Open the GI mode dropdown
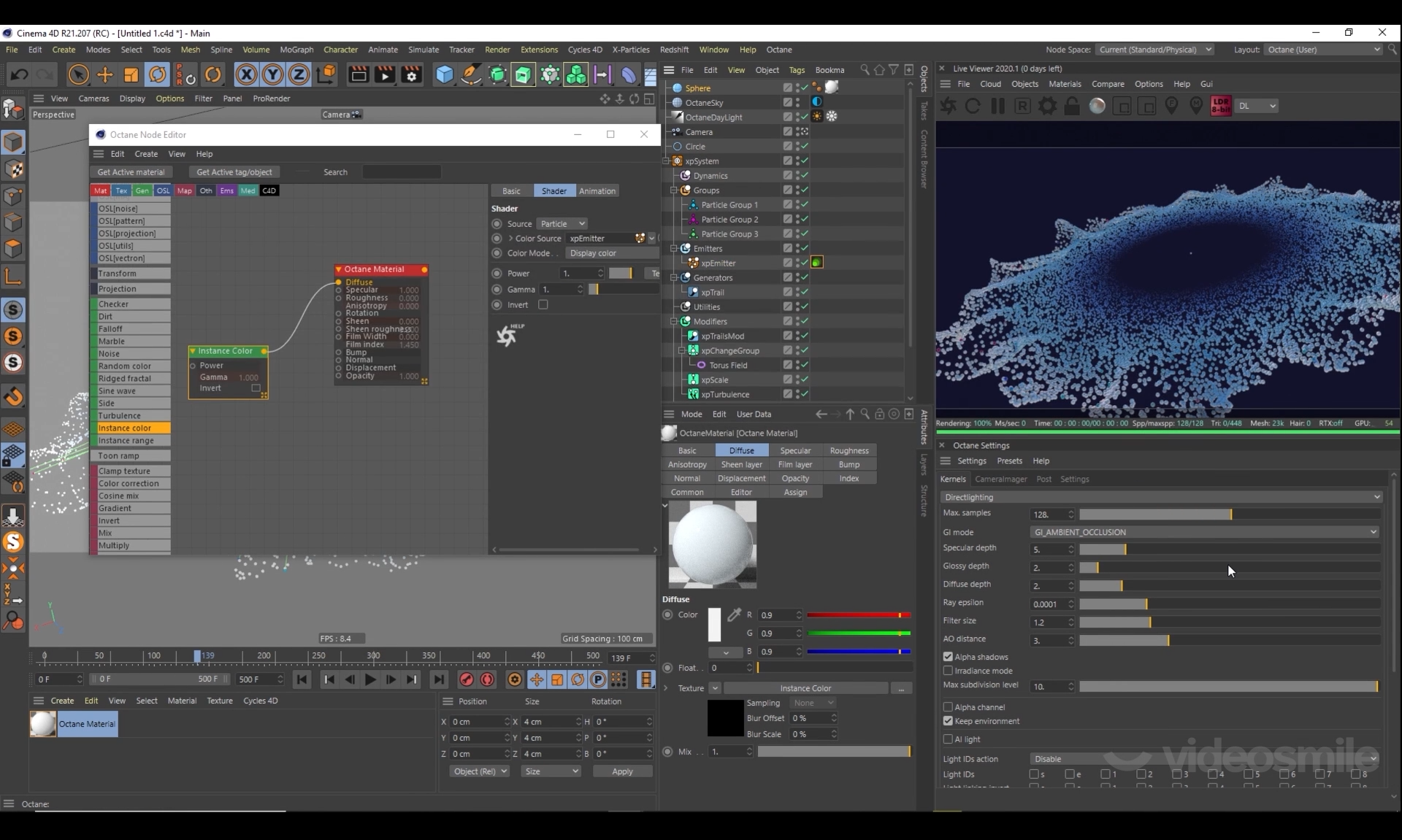Image resolution: width=1402 pixels, height=840 pixels. 1204,532
